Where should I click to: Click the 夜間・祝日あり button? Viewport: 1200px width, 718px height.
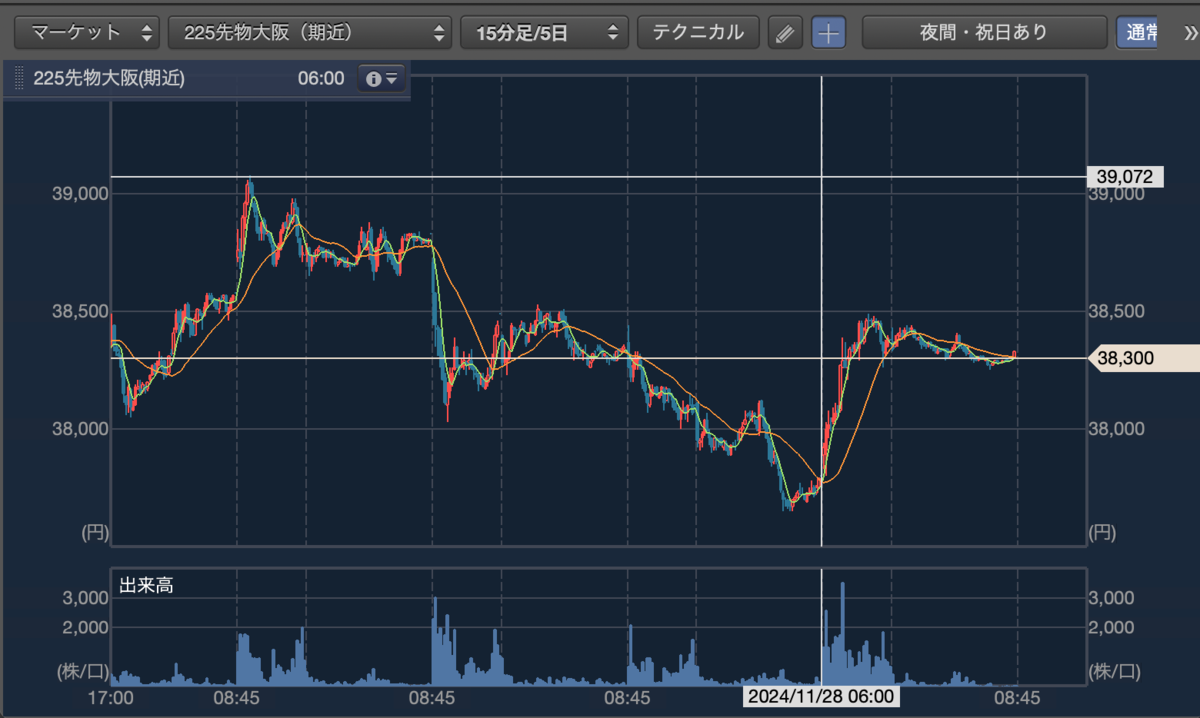(984, 32)
